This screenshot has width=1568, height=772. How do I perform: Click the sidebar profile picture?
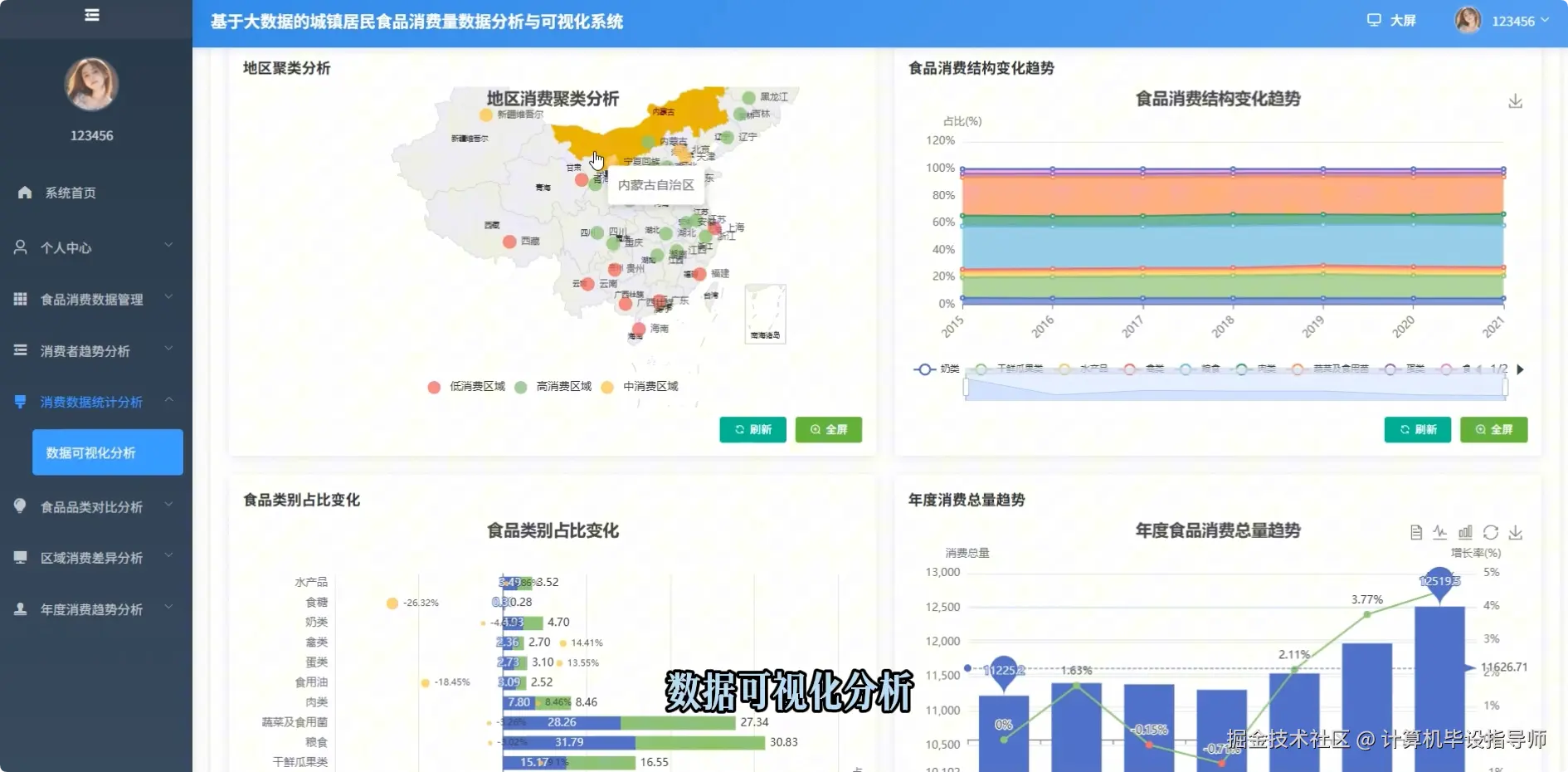pos(91,84)
